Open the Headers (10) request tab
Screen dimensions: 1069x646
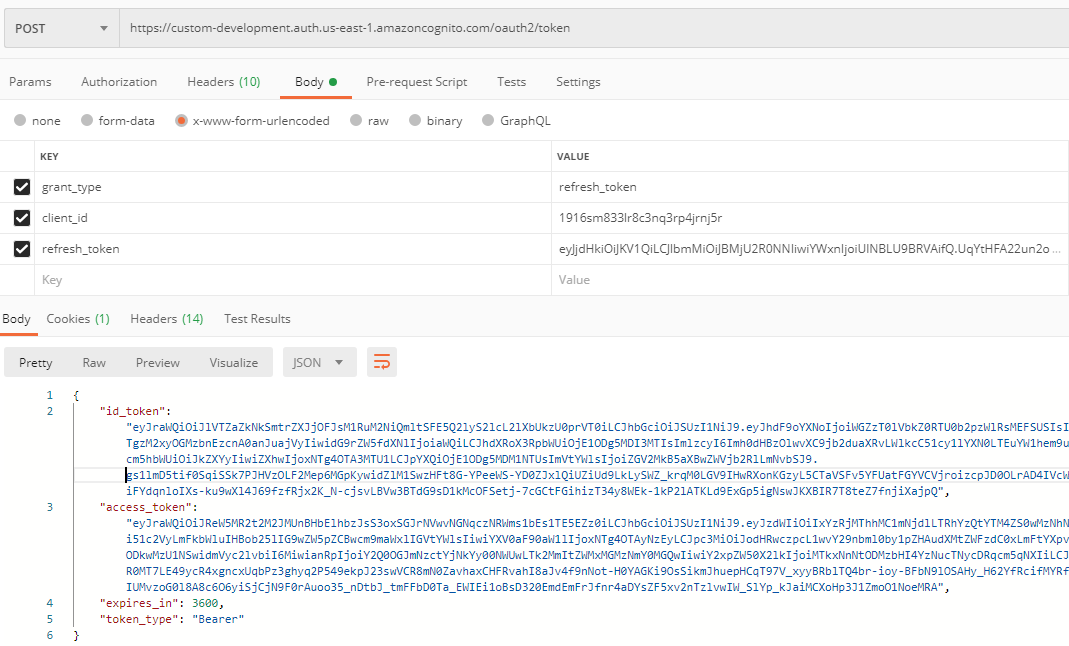coord(223,81)
